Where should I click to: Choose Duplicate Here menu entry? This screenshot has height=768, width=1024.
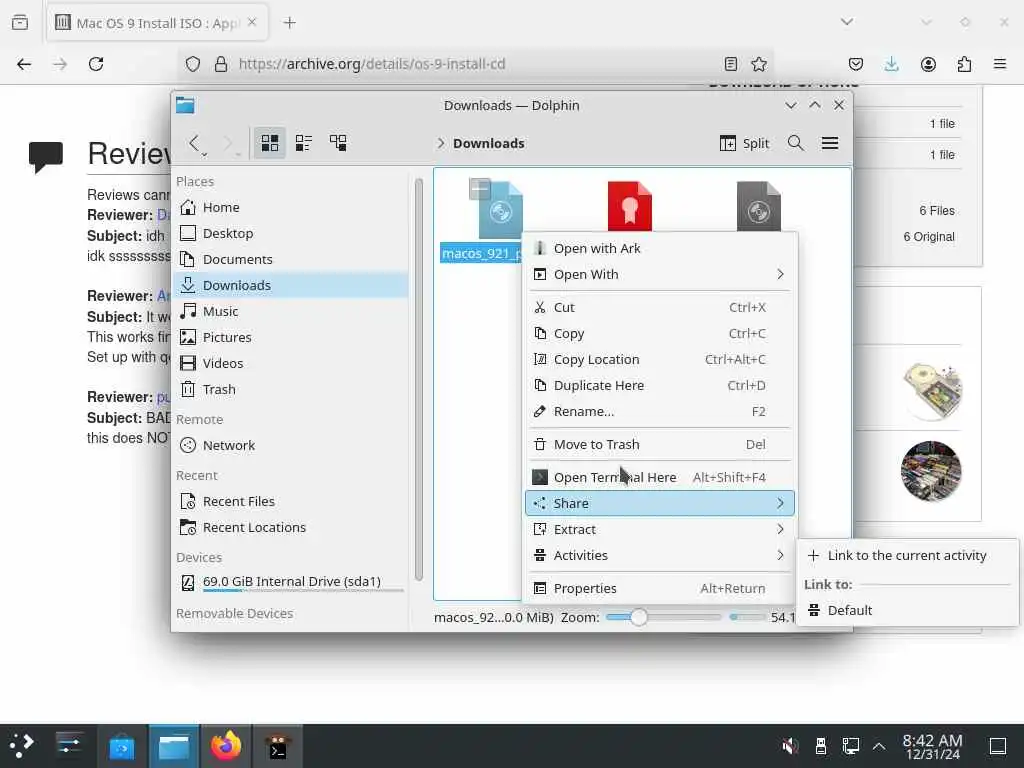pyautogui.click(x=660, y=385)
